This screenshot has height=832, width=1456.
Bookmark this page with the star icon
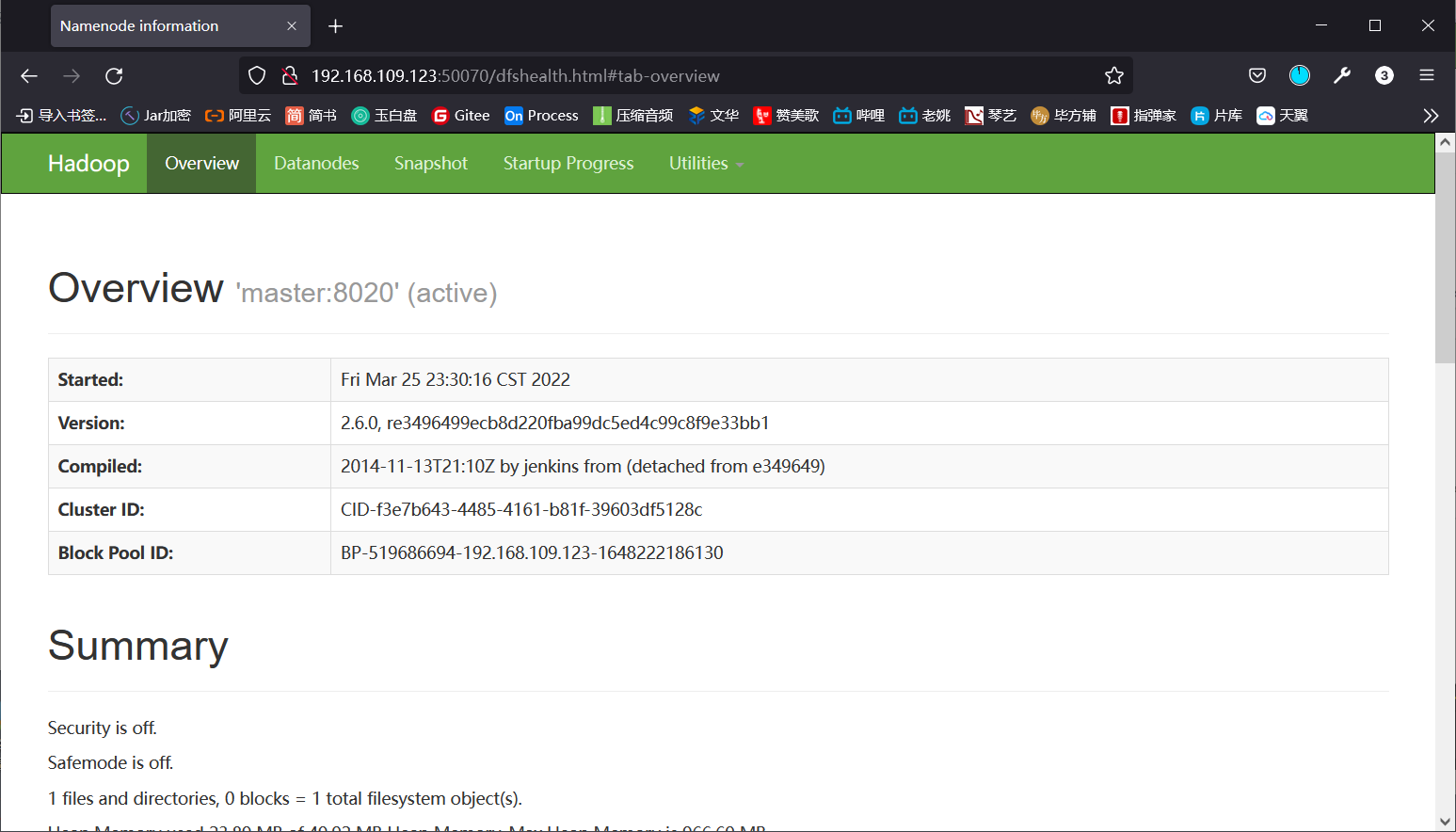click(x=1114, y=76)
